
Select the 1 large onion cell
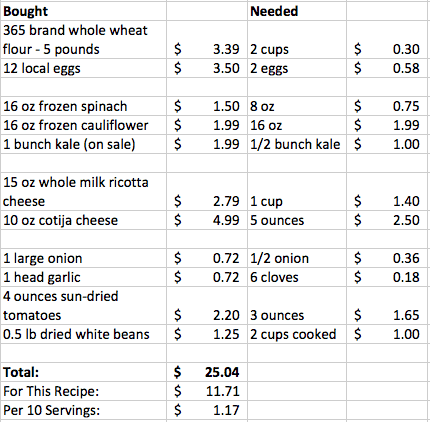point(83,258)
